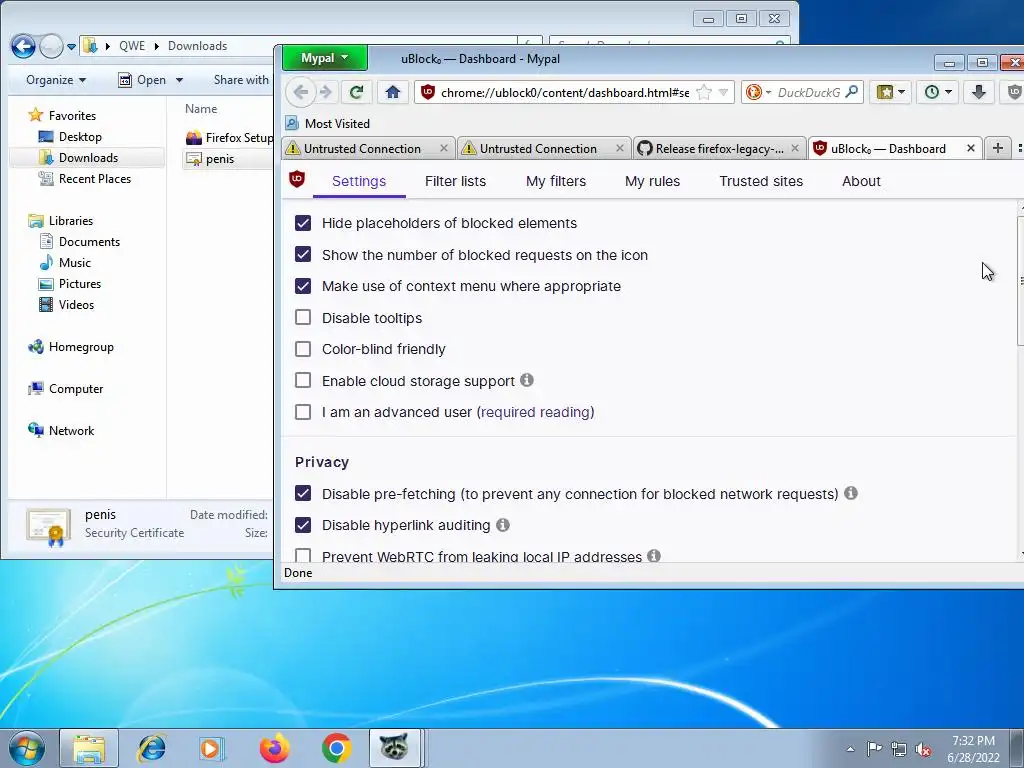Viewport: 1024px width, 768px height.
Task: Enable cloud storage support checkbox
Action: (x=303, y=380)
